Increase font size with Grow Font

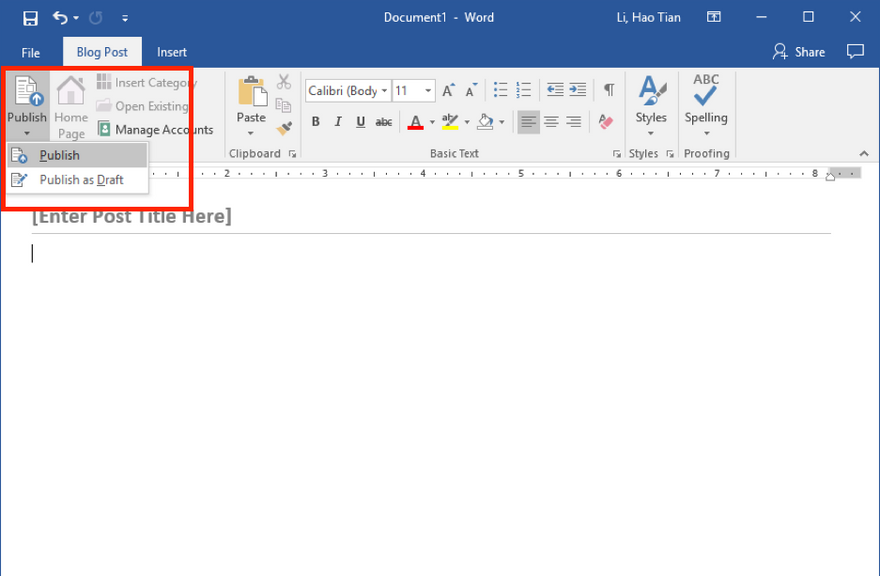448,90
